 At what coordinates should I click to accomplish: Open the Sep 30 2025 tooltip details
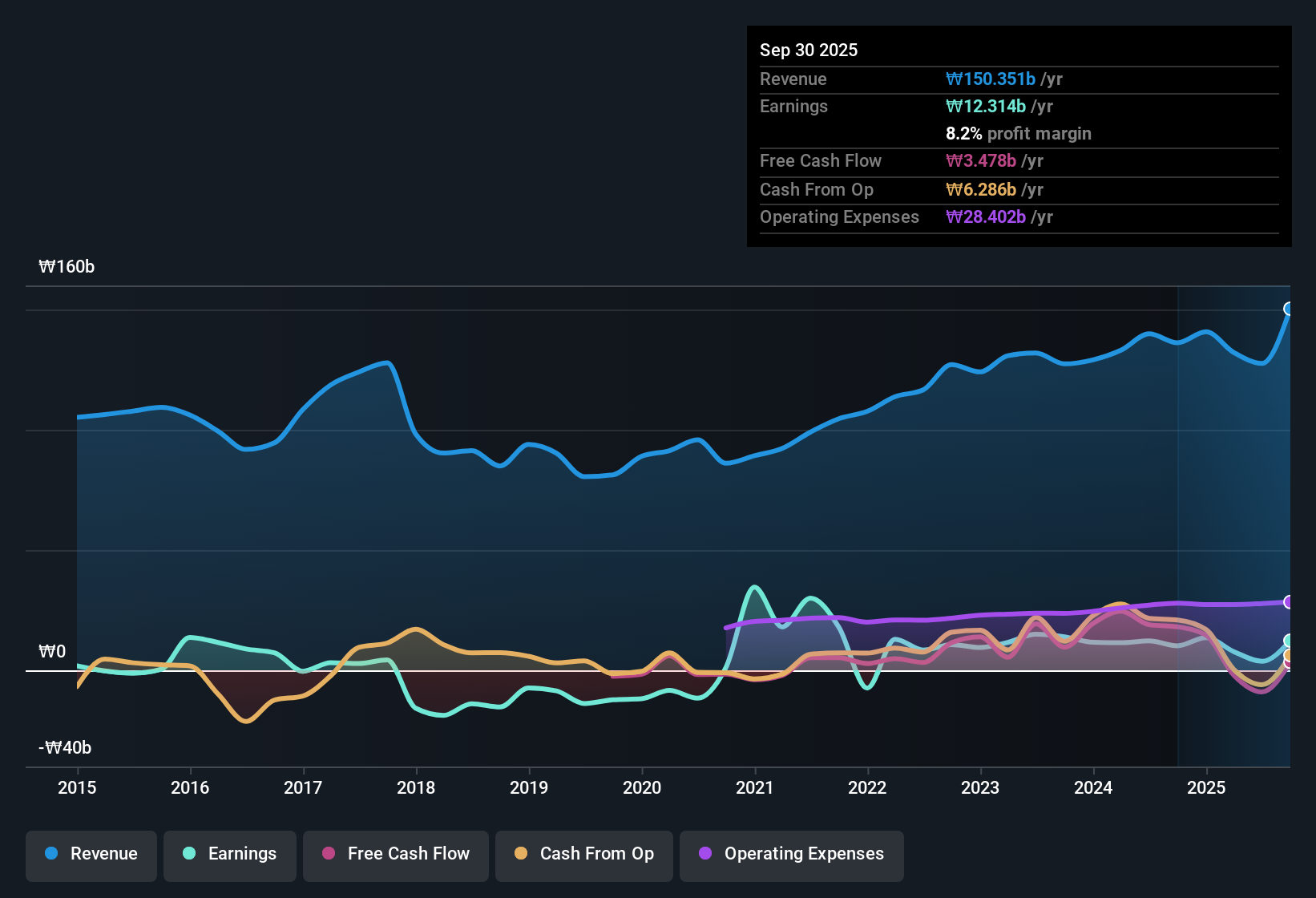point(809,50)
